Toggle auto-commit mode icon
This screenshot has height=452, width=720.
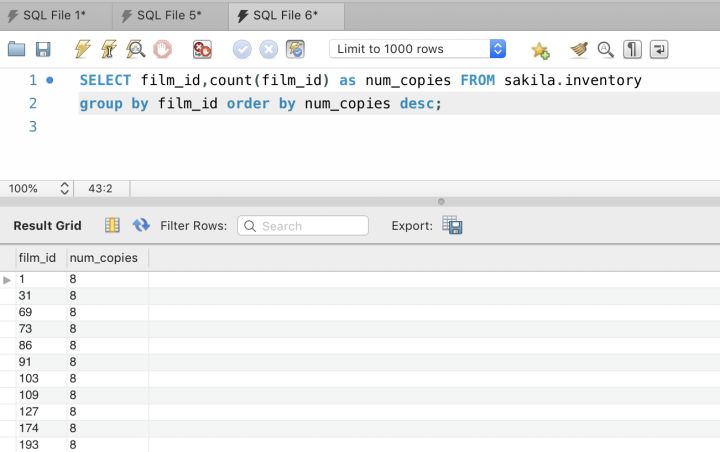coord(295,49)
